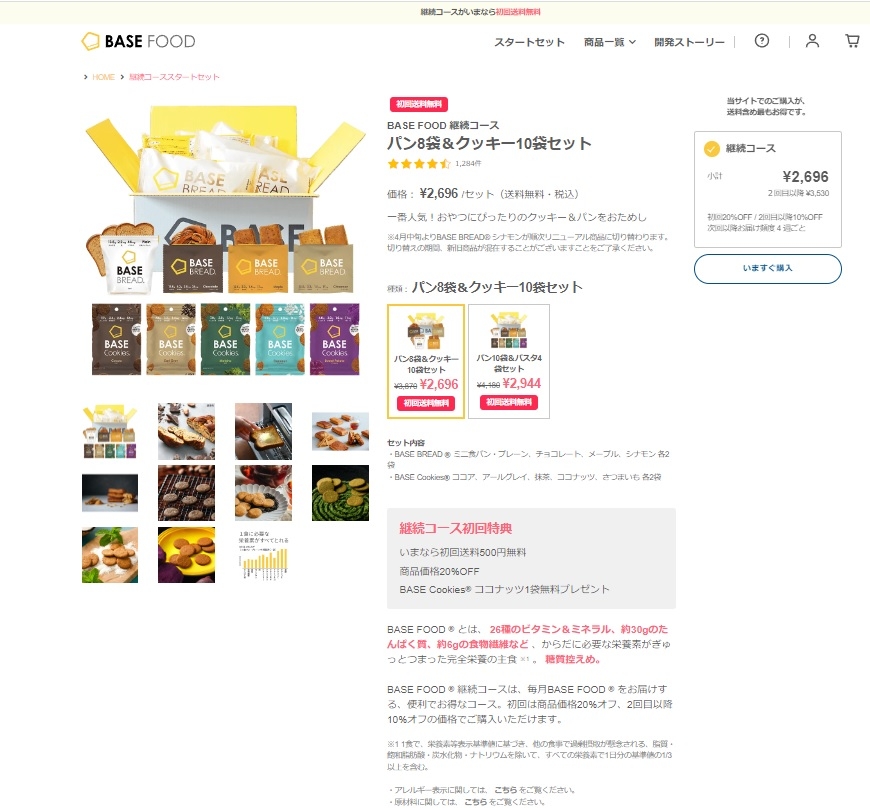Open the account user icon
Image resolution: width=870 pixels, height=808 pixels.
tap(812, 41)
